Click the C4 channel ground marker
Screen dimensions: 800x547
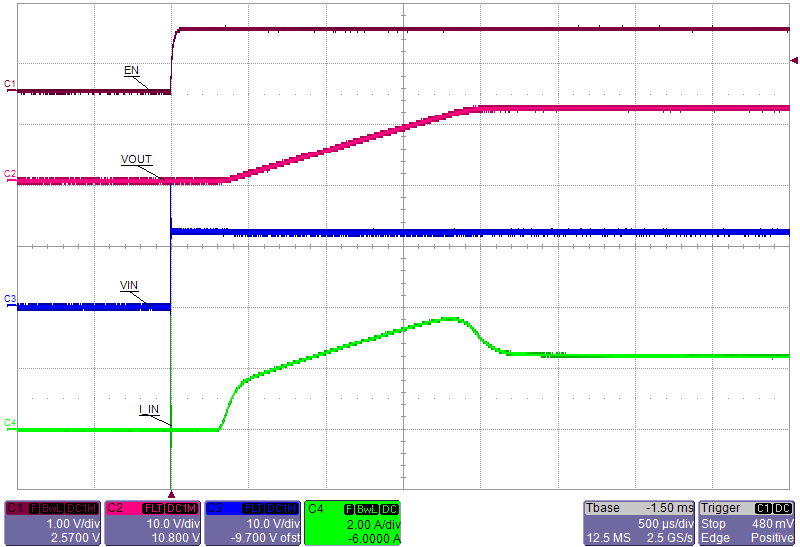(10, 423)
